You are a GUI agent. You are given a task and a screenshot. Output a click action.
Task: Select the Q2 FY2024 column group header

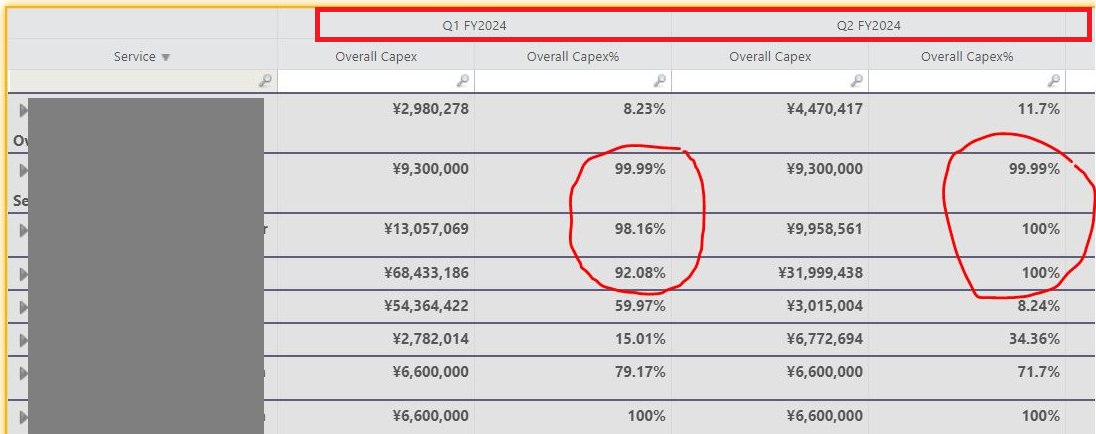point(869,26)
